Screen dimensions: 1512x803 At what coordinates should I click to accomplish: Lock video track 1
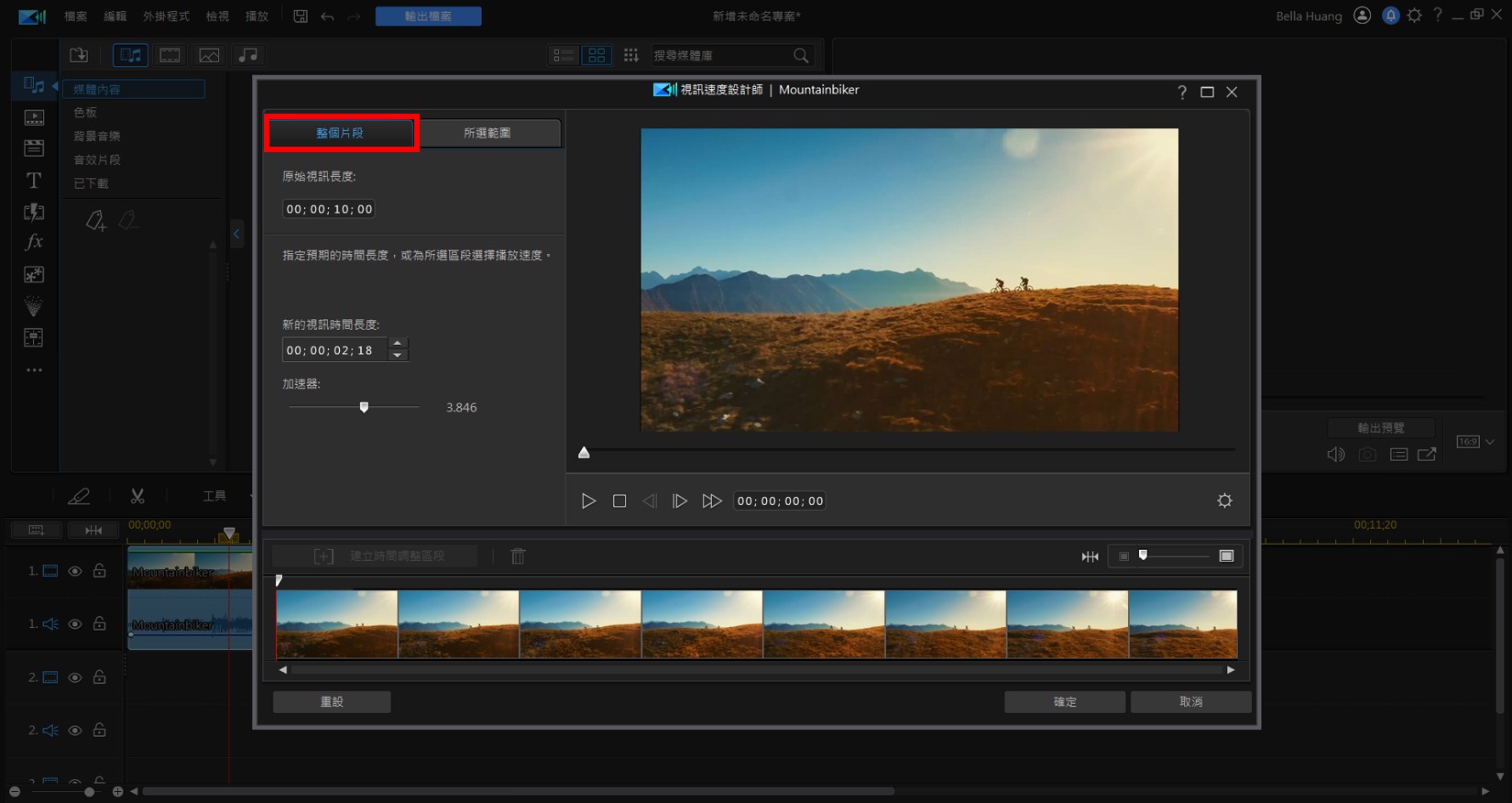(100, 570)
